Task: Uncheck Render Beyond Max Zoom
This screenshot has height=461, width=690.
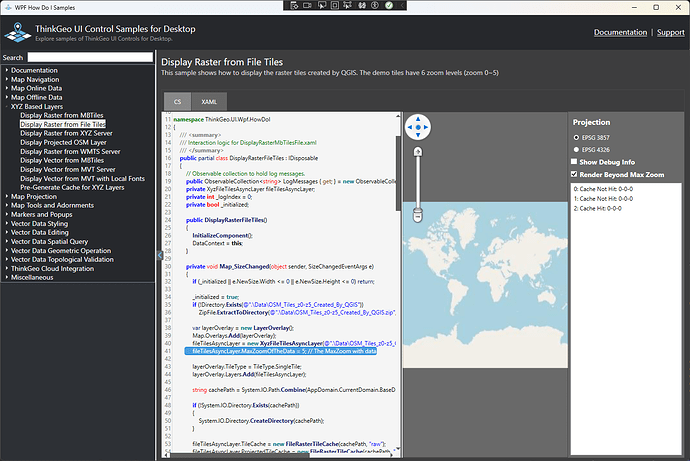Action: pos(574,174)
